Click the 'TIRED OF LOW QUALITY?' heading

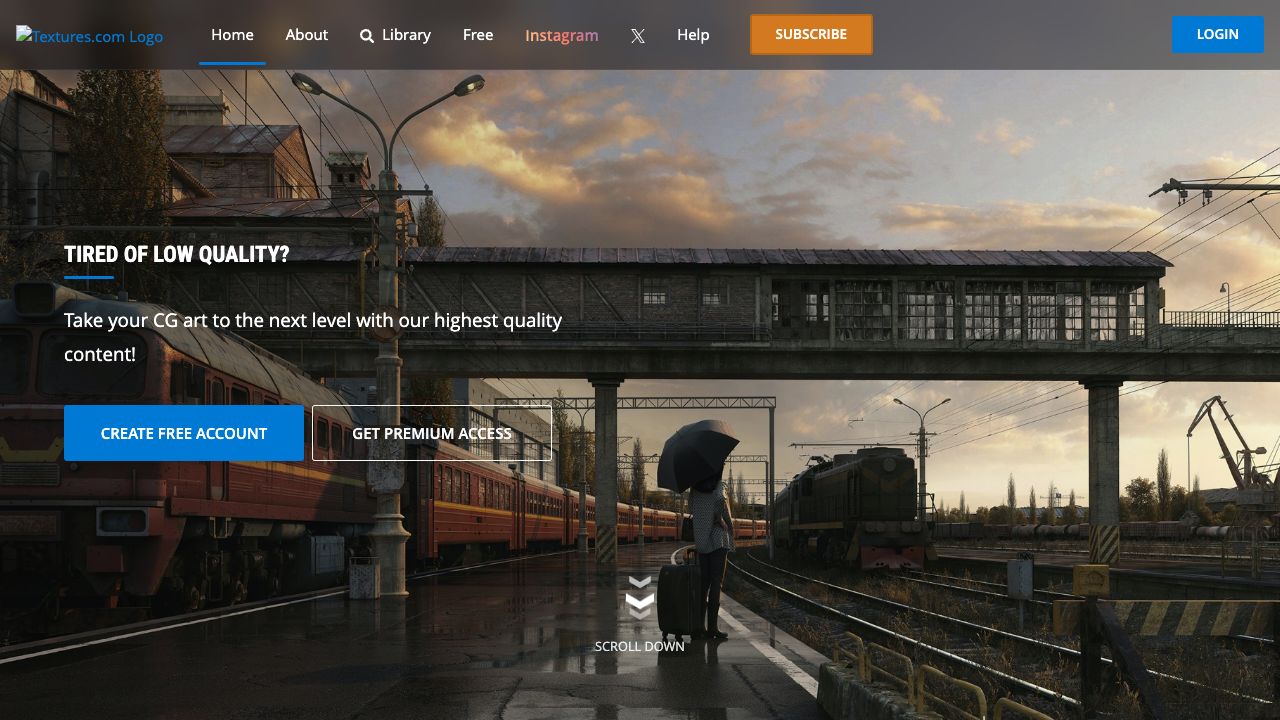[x=177, y=255]
